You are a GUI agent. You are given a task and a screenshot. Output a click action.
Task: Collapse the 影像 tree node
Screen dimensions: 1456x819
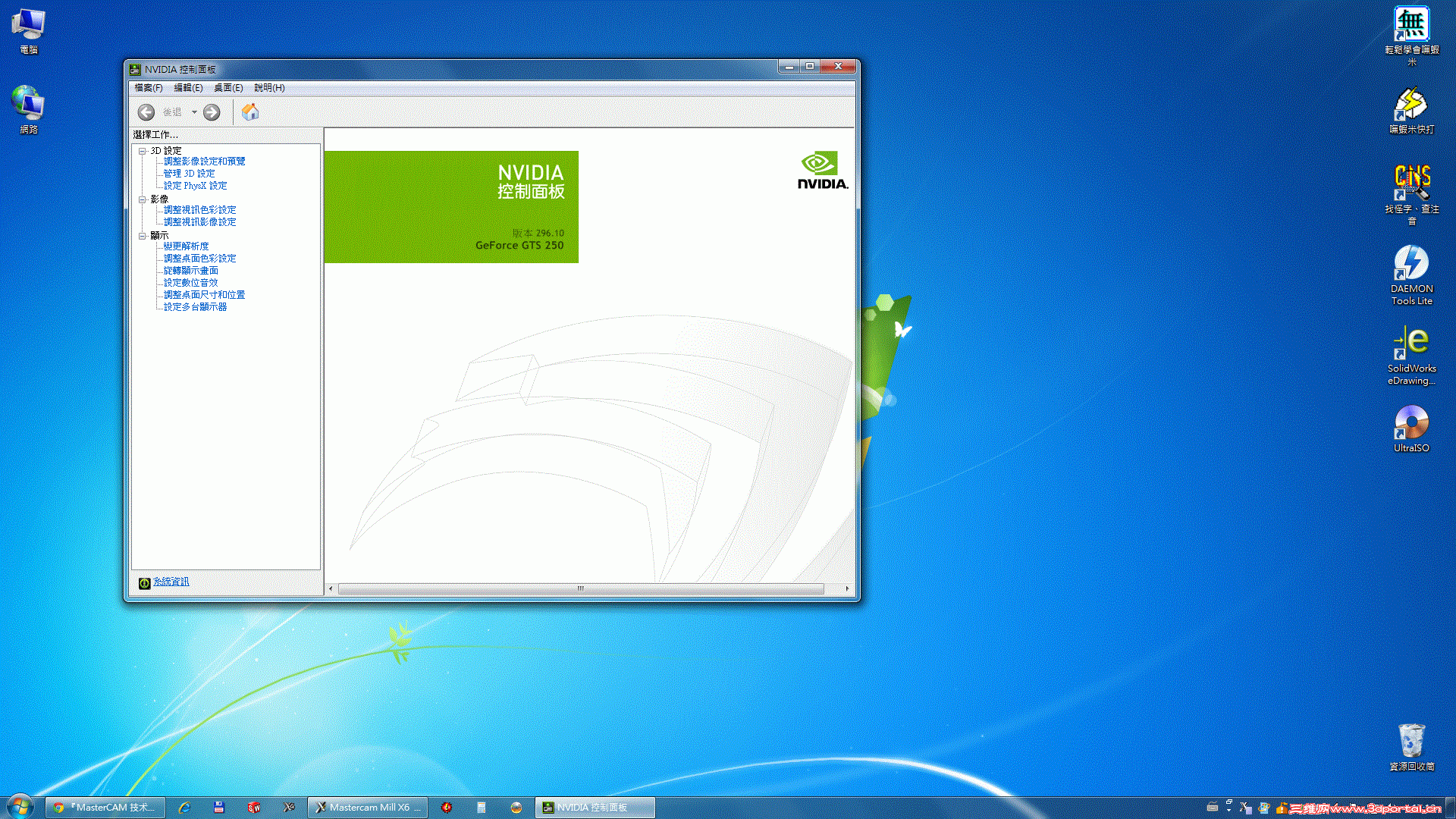(x=142, y=199)
